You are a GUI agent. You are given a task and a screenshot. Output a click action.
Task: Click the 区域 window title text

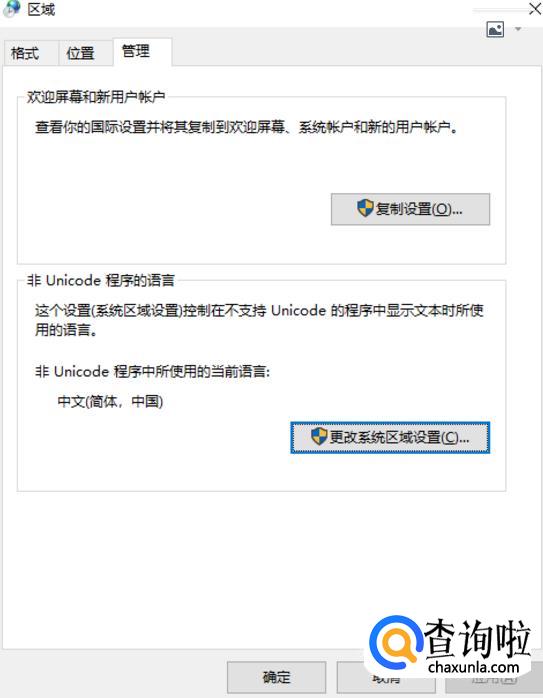point(41,9)
